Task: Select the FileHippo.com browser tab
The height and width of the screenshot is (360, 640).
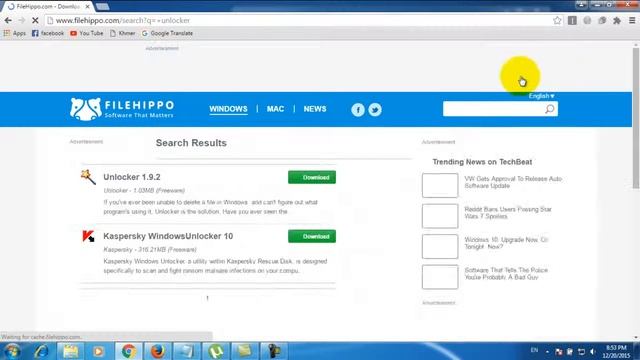Action: pos(48,7)
